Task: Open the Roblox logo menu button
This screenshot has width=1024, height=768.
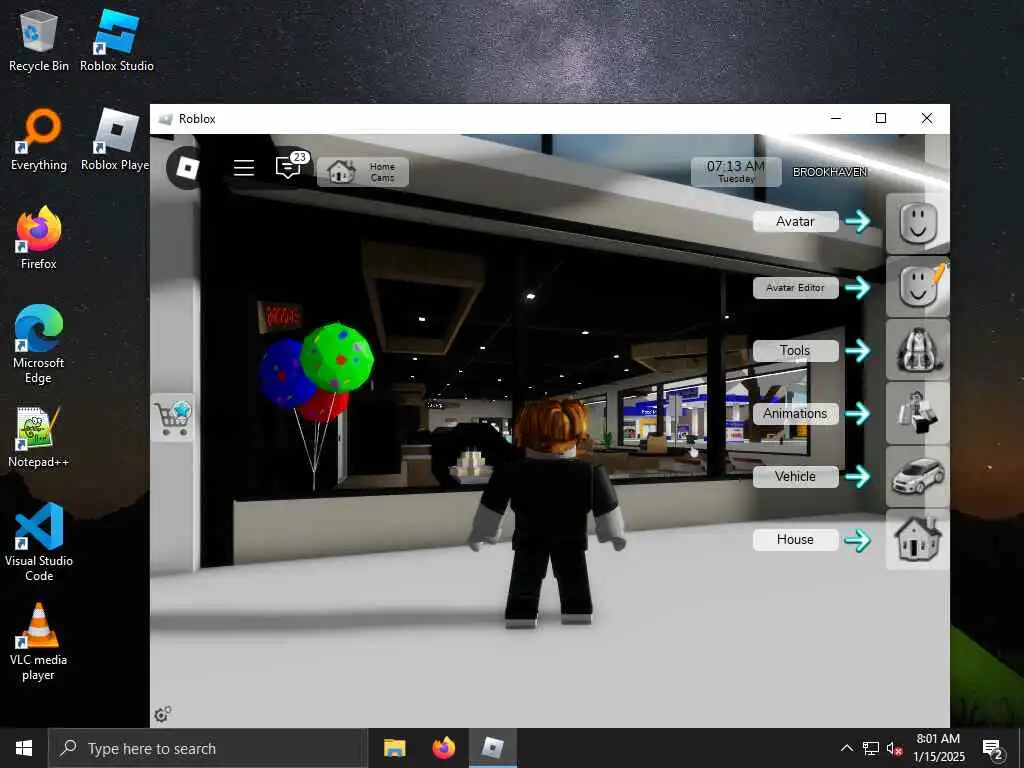Action: (187, 168)
